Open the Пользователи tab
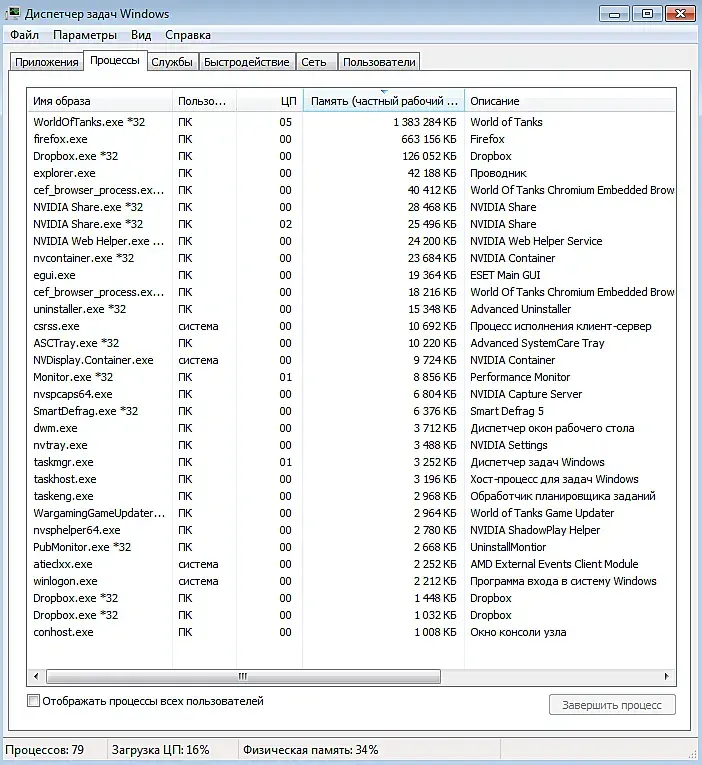 (x=379, y=62)
